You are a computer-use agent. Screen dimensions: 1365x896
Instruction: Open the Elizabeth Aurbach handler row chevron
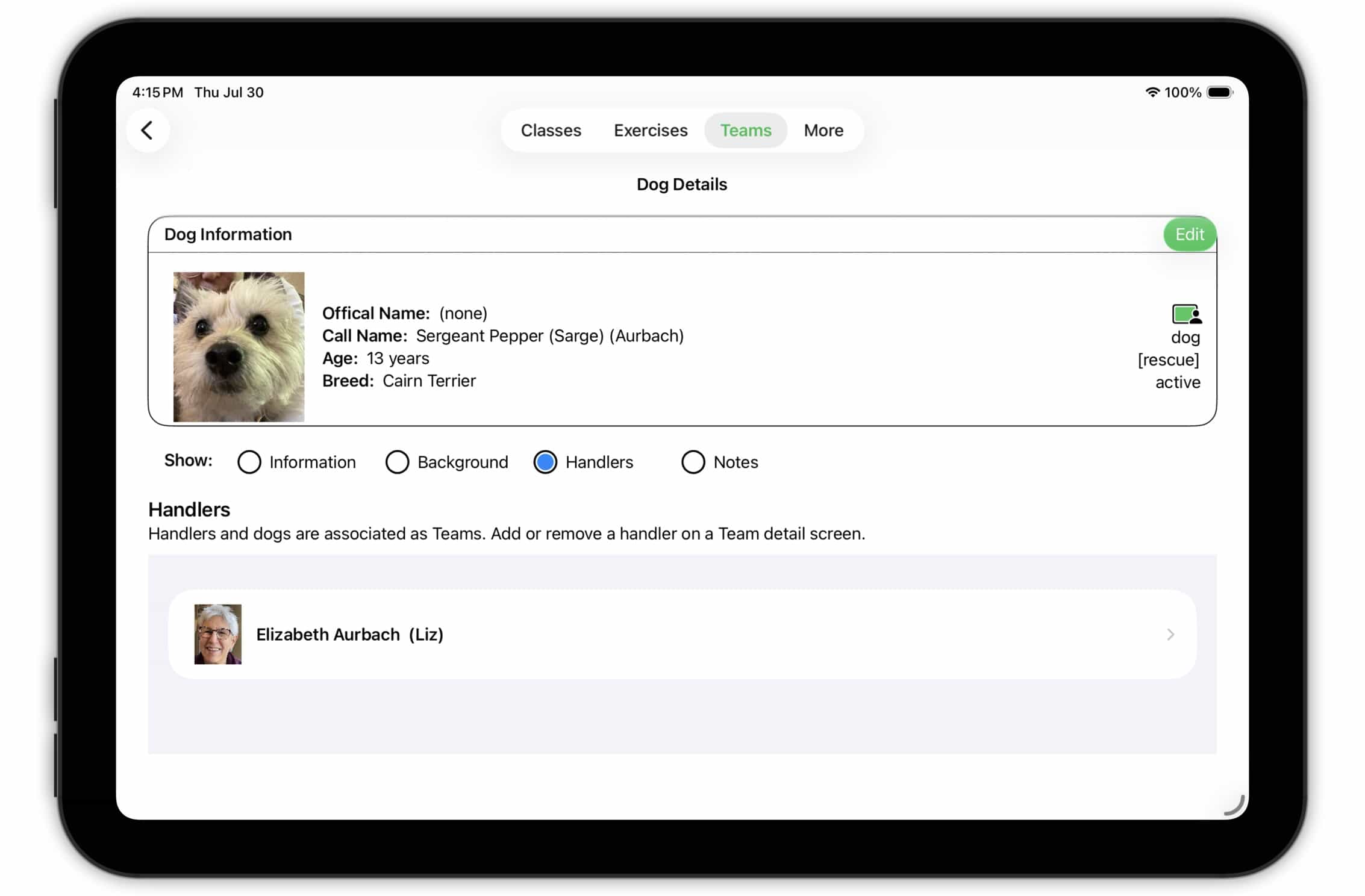pos(1170,635)
